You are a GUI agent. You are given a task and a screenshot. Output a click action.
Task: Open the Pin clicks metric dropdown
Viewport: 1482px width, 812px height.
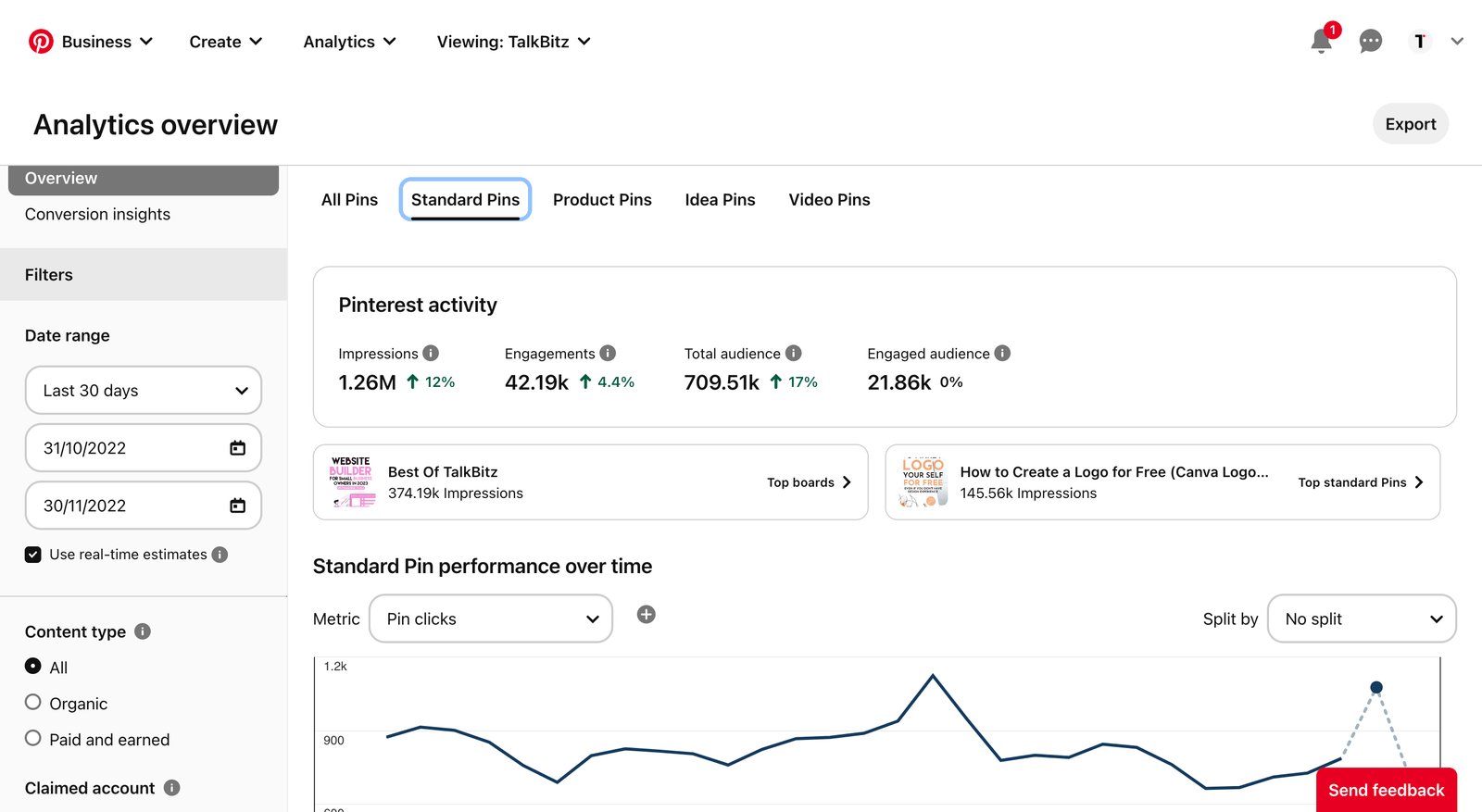click(491, 618)
